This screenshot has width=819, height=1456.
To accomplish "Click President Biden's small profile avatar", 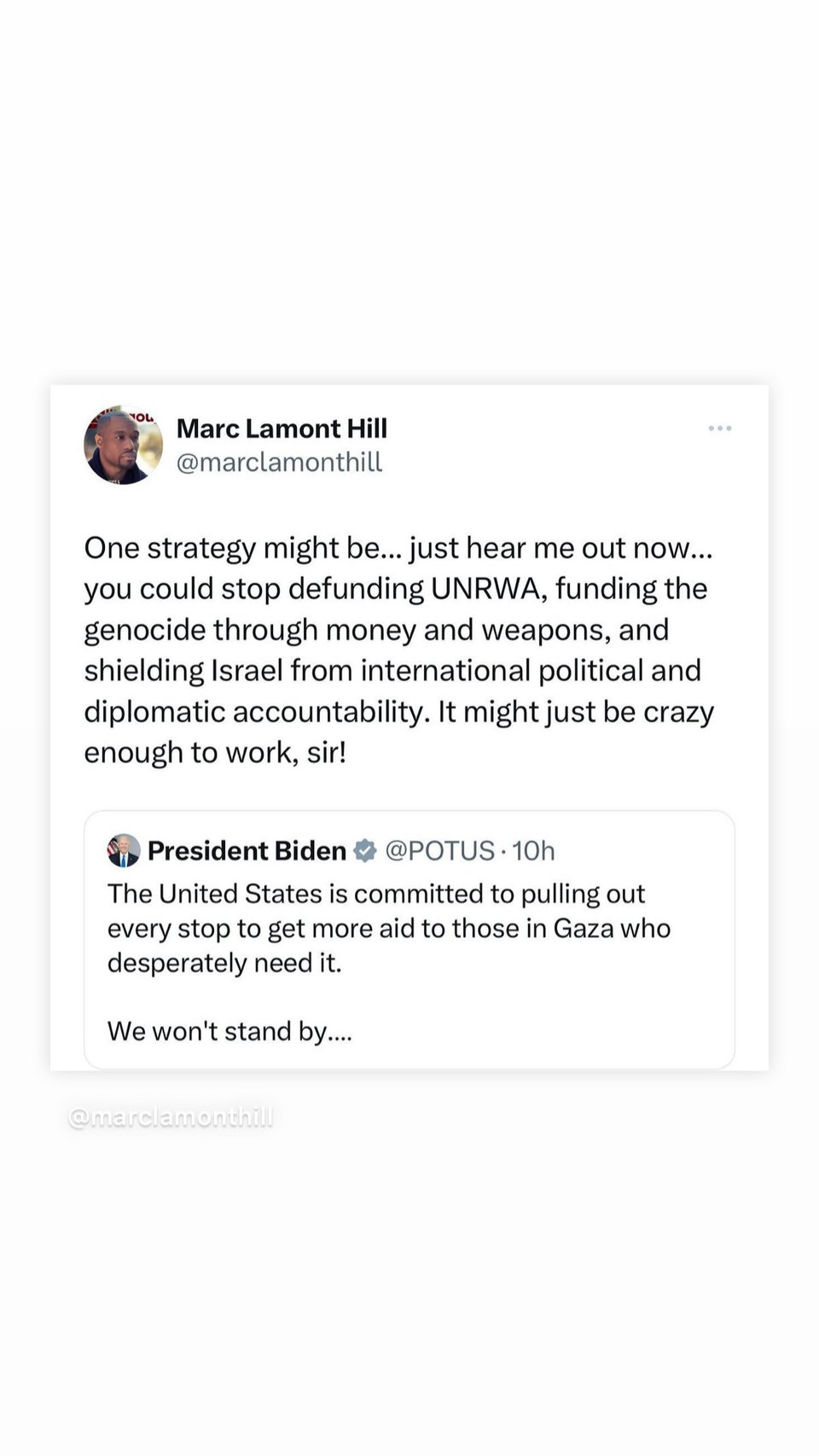I will 124,850.
